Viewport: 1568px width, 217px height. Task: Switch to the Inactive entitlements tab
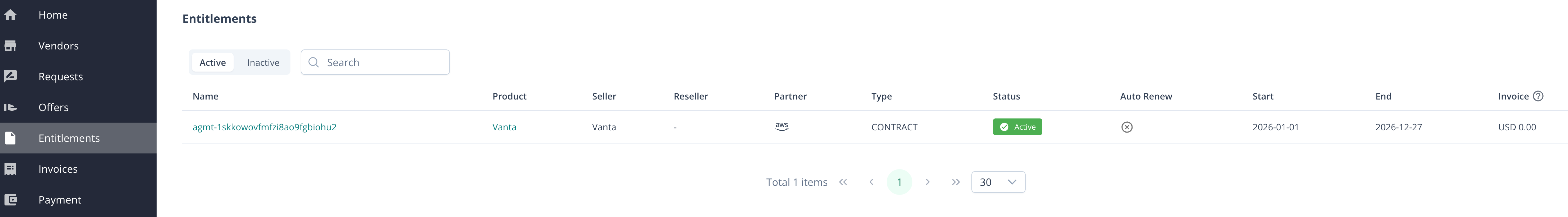[263, 62]
